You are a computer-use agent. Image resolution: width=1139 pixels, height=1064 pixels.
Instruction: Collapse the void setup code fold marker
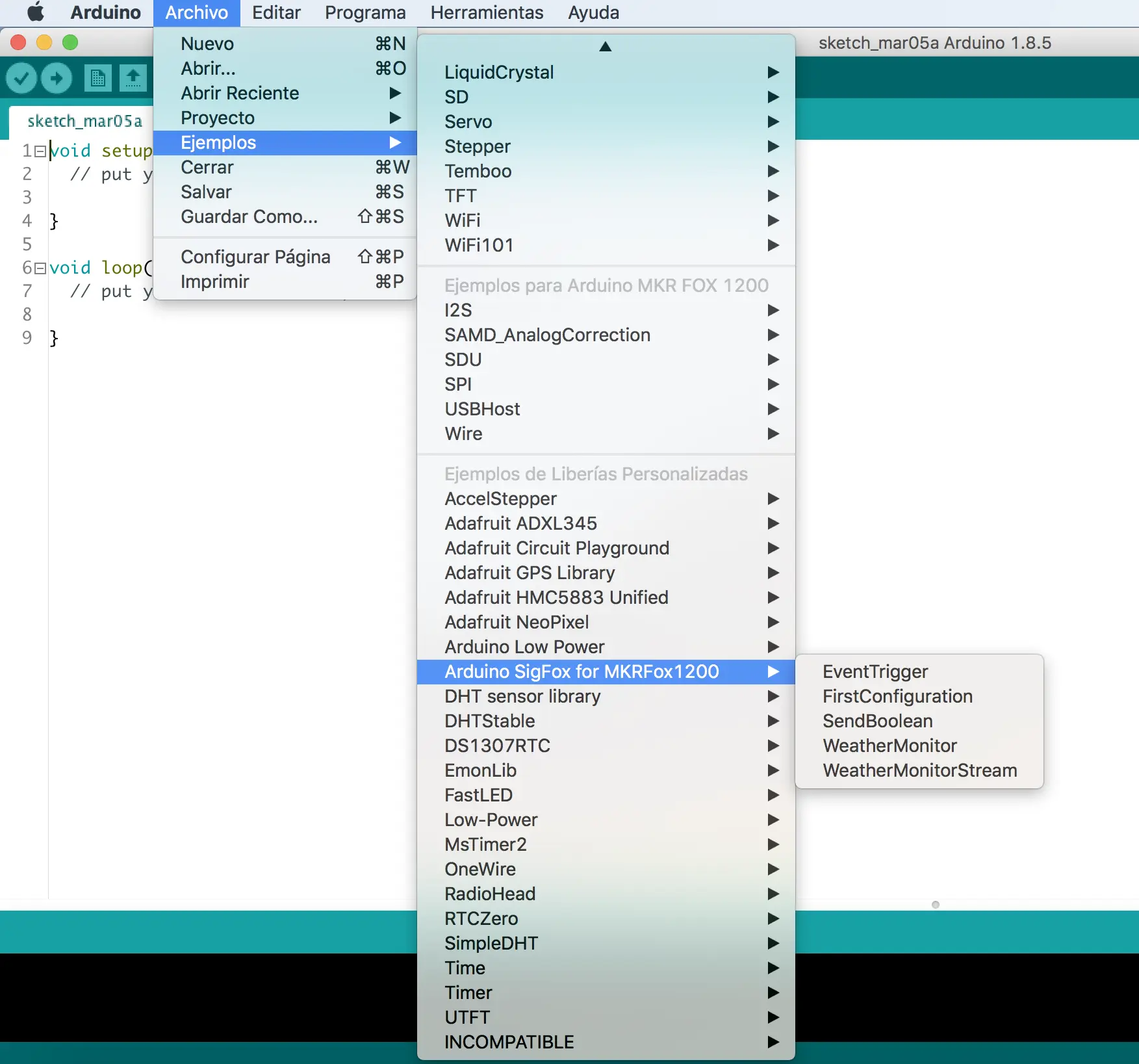tap(40, 151)
